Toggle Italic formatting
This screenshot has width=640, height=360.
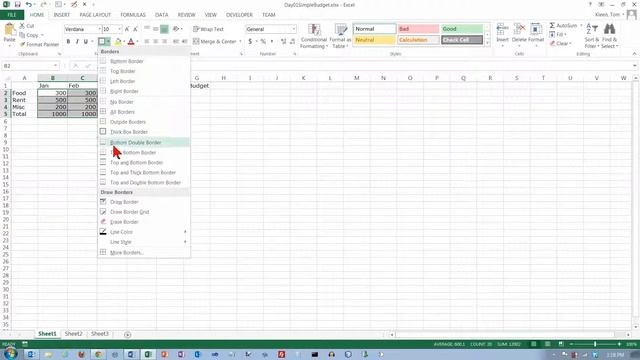coord(77,41)
